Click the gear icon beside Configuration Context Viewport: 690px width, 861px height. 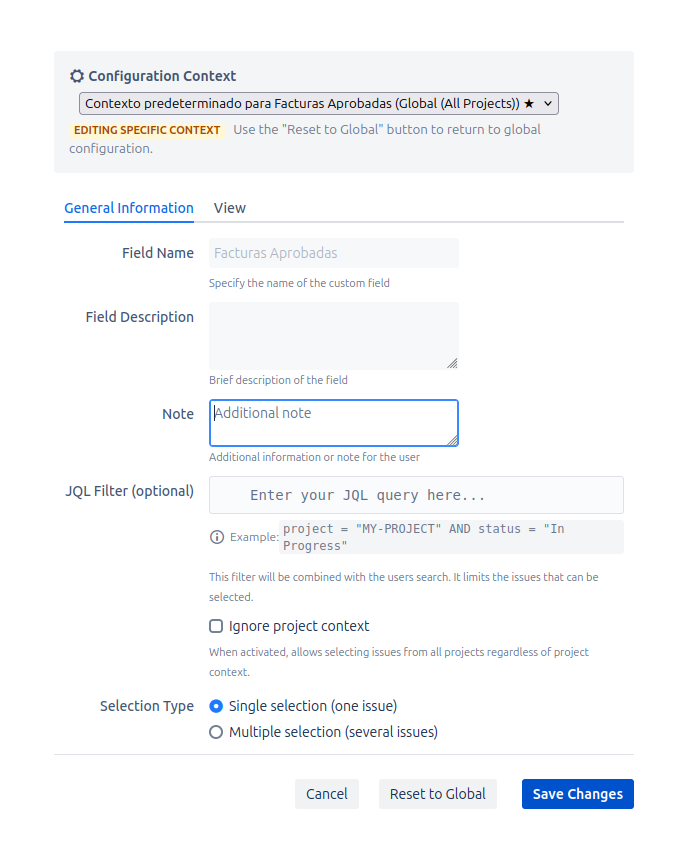[x=76, y=76]
